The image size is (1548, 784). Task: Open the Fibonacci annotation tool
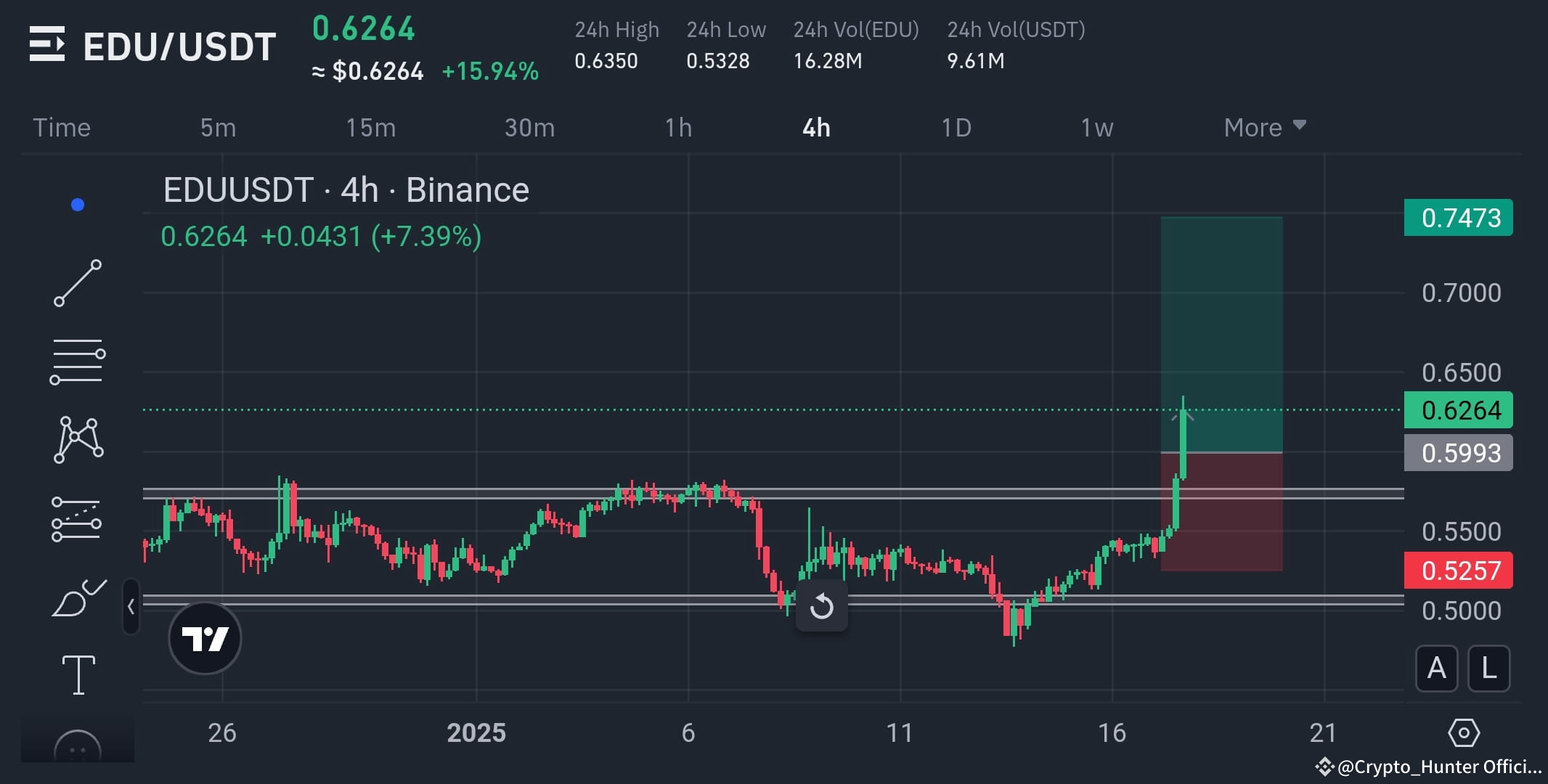(78, 519)
